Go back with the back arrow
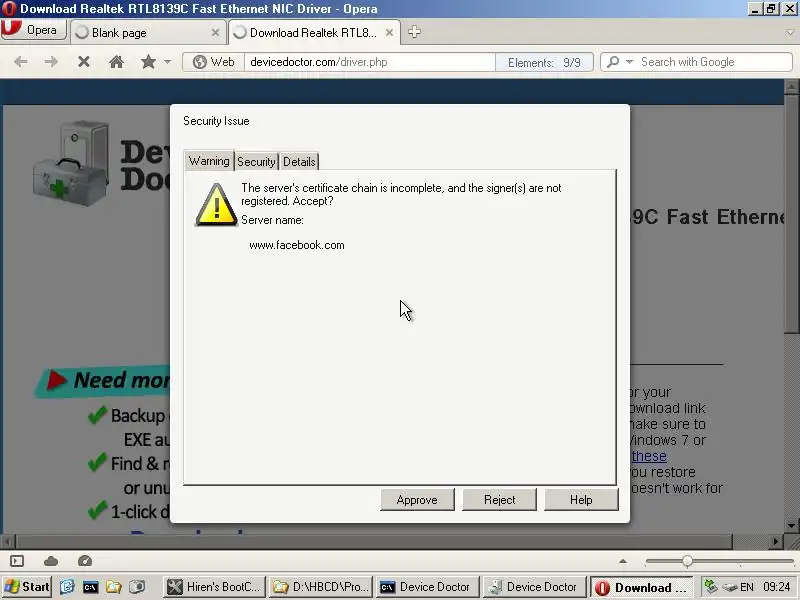Screen dimensions: 800x600 (x=20, y=62)
